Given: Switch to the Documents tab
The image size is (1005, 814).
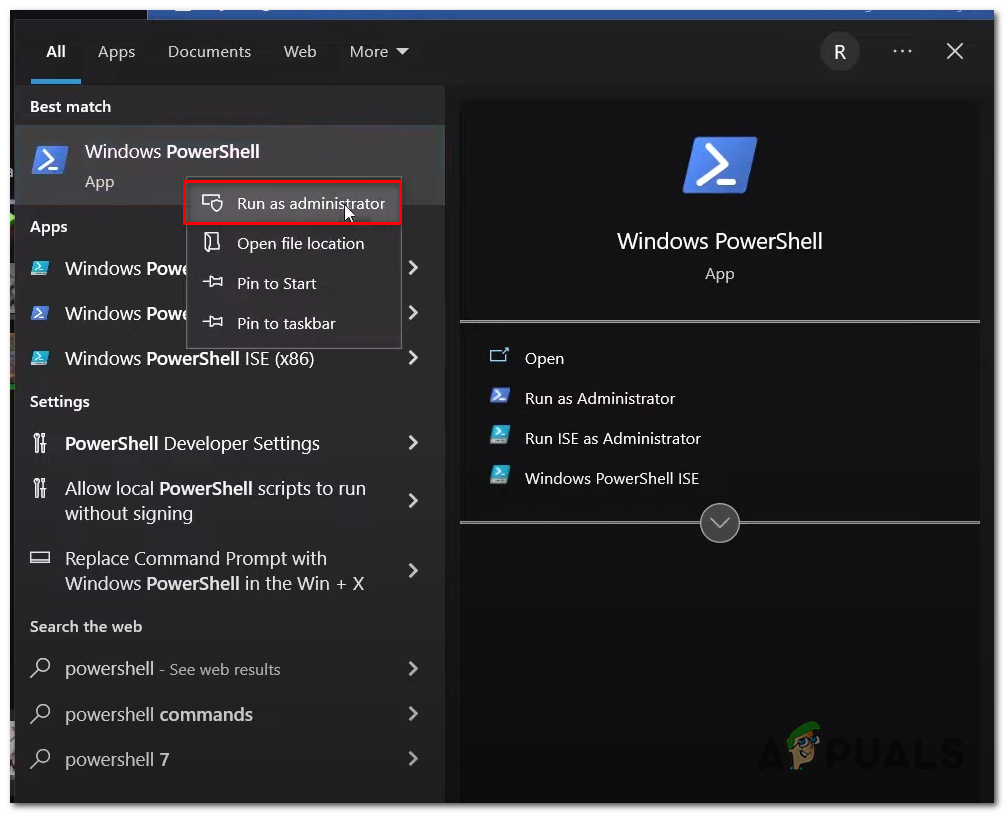Looking at the screenshot, I should coord(210,52).
